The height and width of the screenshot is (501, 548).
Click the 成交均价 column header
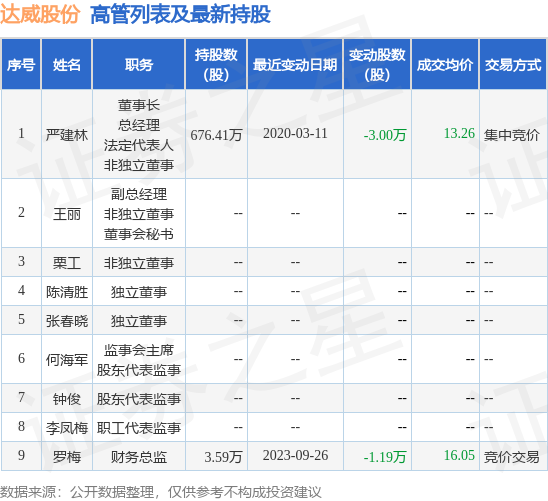(x=445, y=65)
